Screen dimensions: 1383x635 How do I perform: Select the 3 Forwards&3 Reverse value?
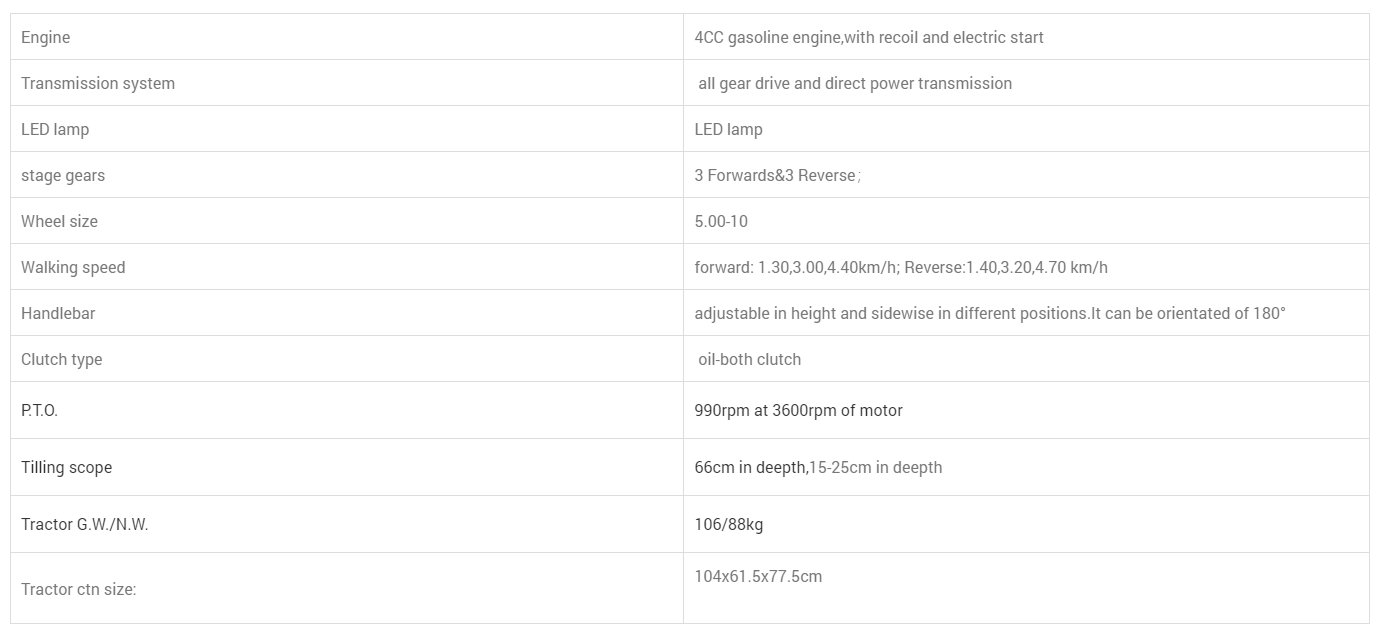pyautogui.click(x=776, y=176)
